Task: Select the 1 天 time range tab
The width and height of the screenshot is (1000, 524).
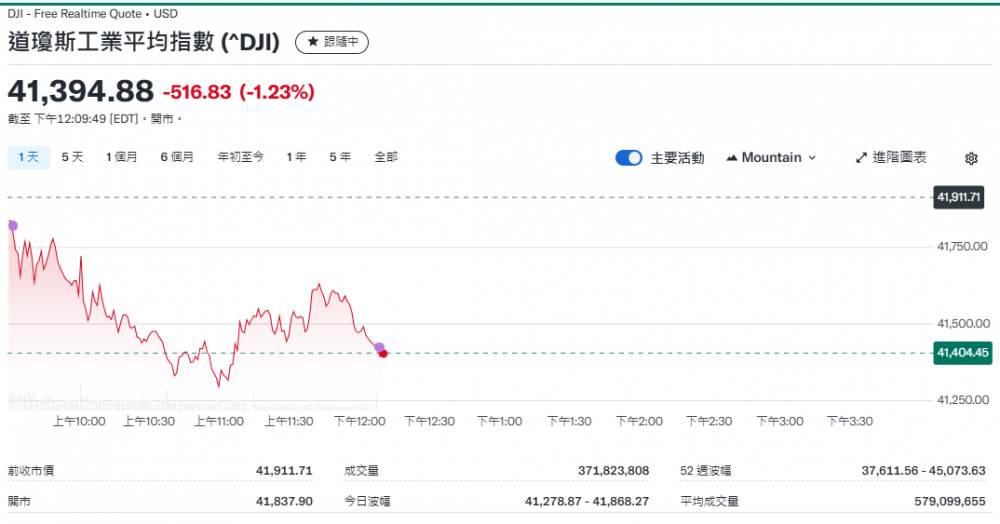Action: (28, 157)
